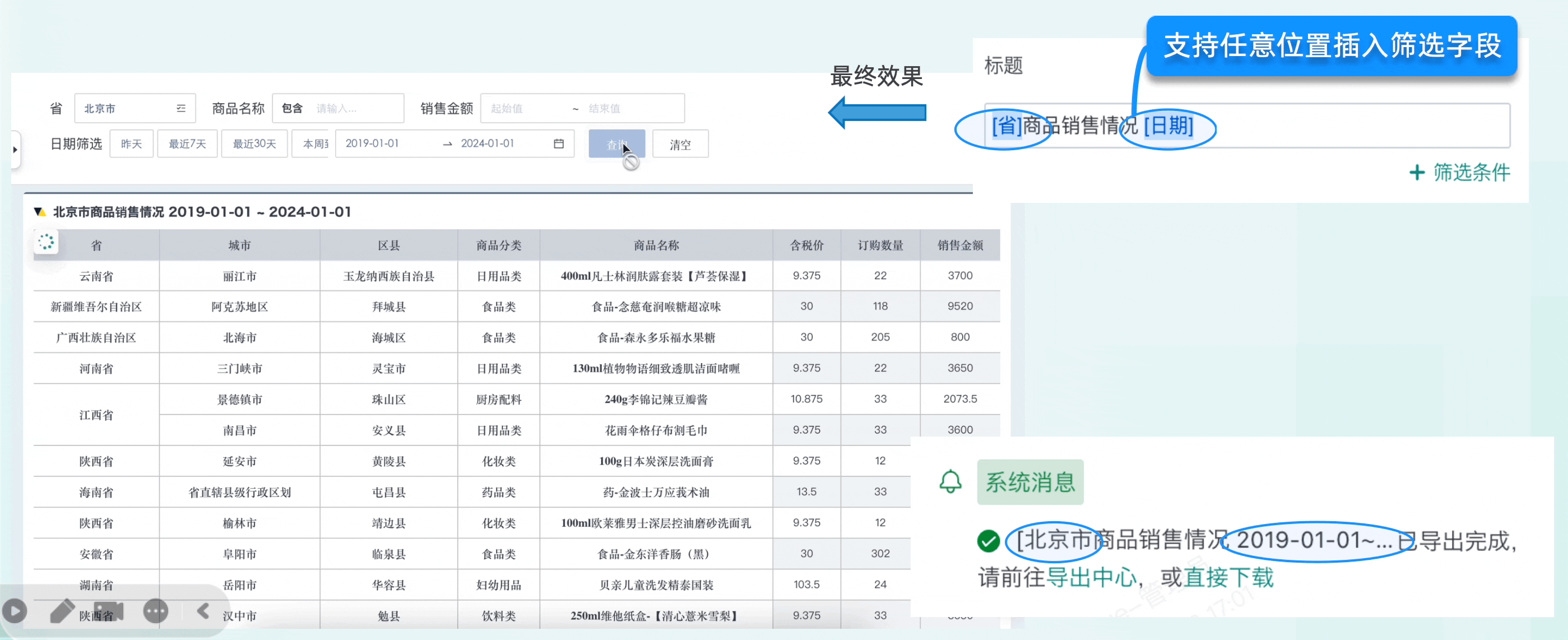Select the pencil annotate tool
Viewport: 1568px width, 640px height.
62,611
